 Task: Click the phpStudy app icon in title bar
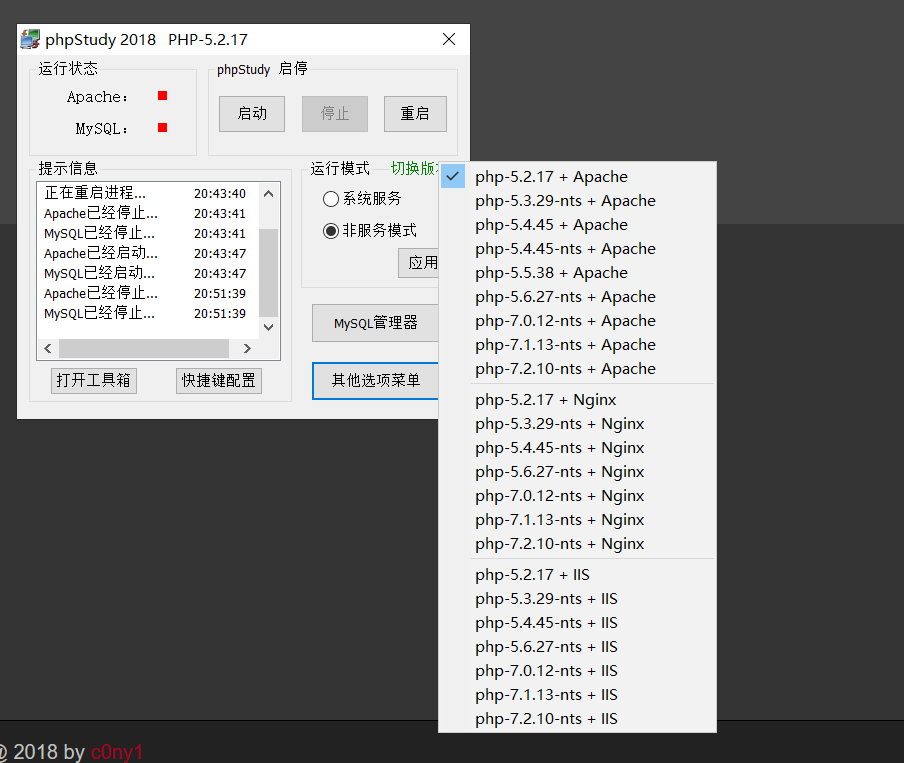pyautogui.click(x=31, y=39)
